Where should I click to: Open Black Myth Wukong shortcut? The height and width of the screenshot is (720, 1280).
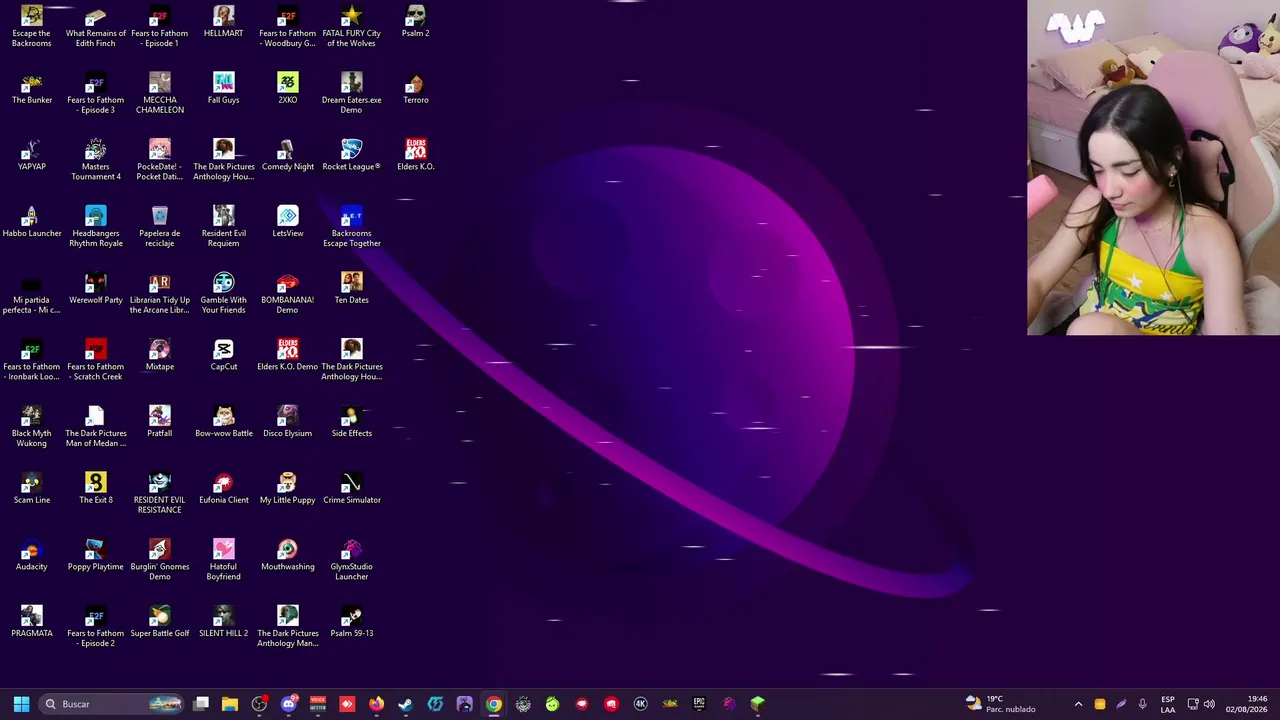[x=32, y=427]
